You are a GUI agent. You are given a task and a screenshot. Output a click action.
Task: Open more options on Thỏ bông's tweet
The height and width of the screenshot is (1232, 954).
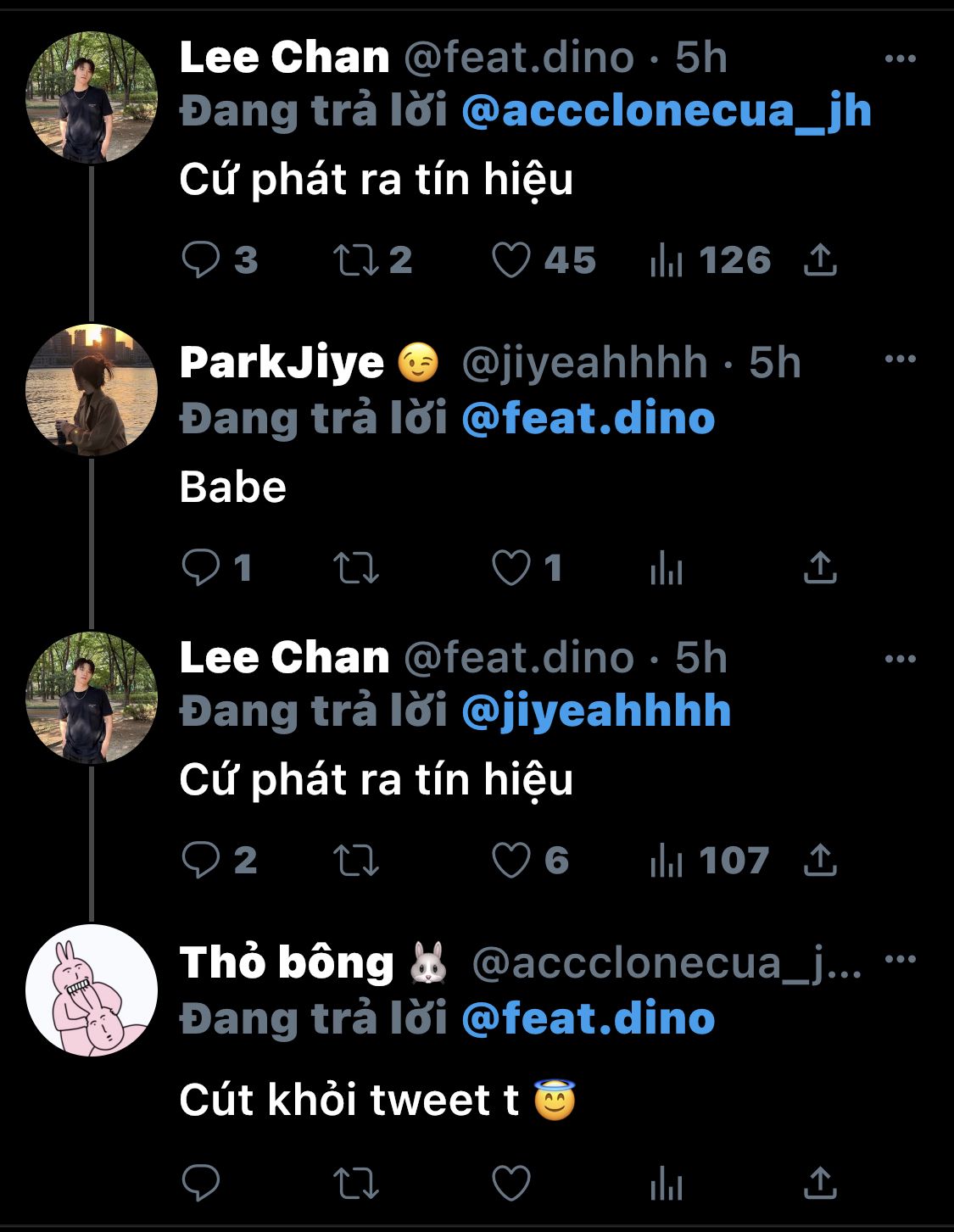click(900, 959)
